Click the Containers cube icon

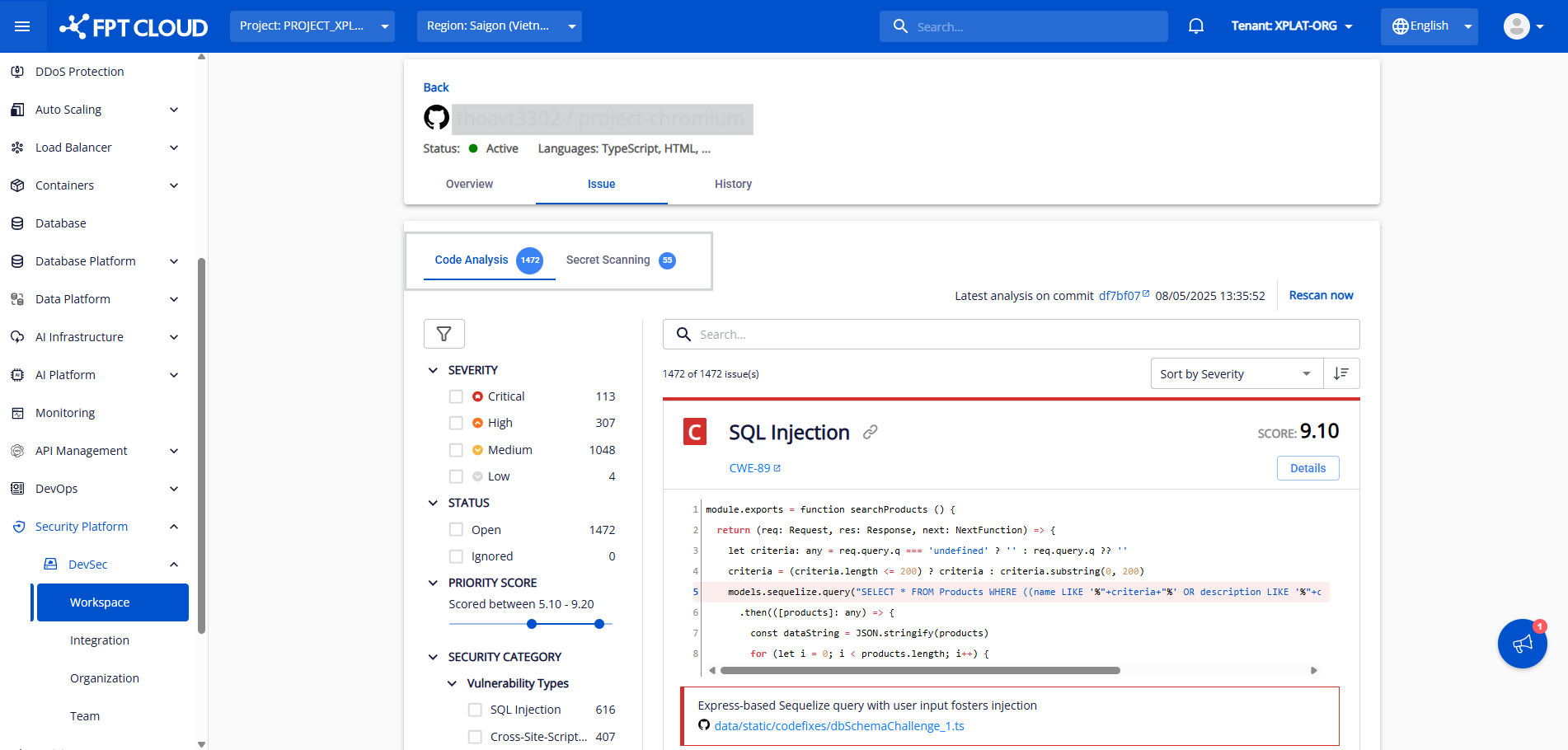[x=17, y=185]
